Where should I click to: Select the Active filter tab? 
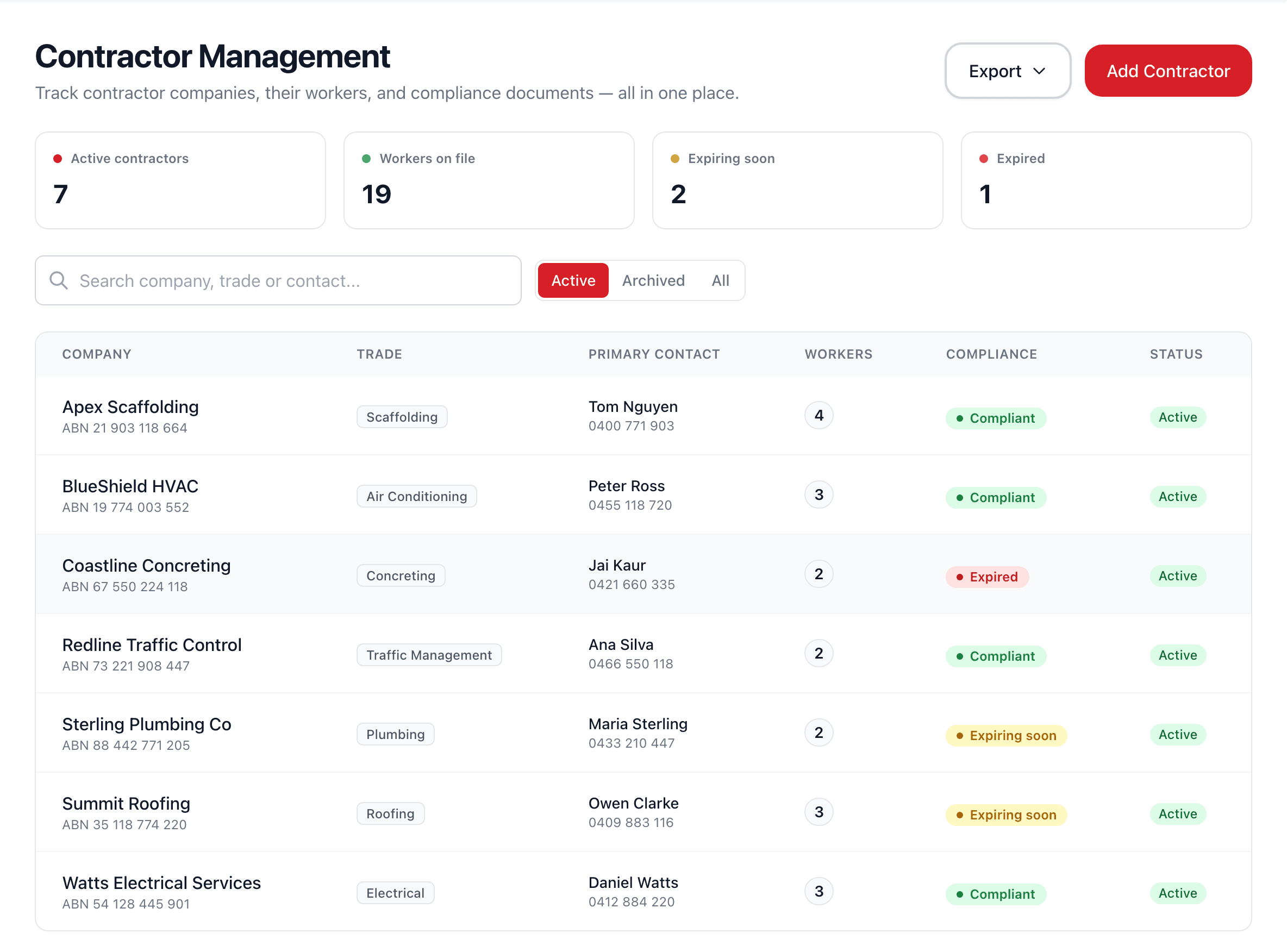[x=573, y=280]
